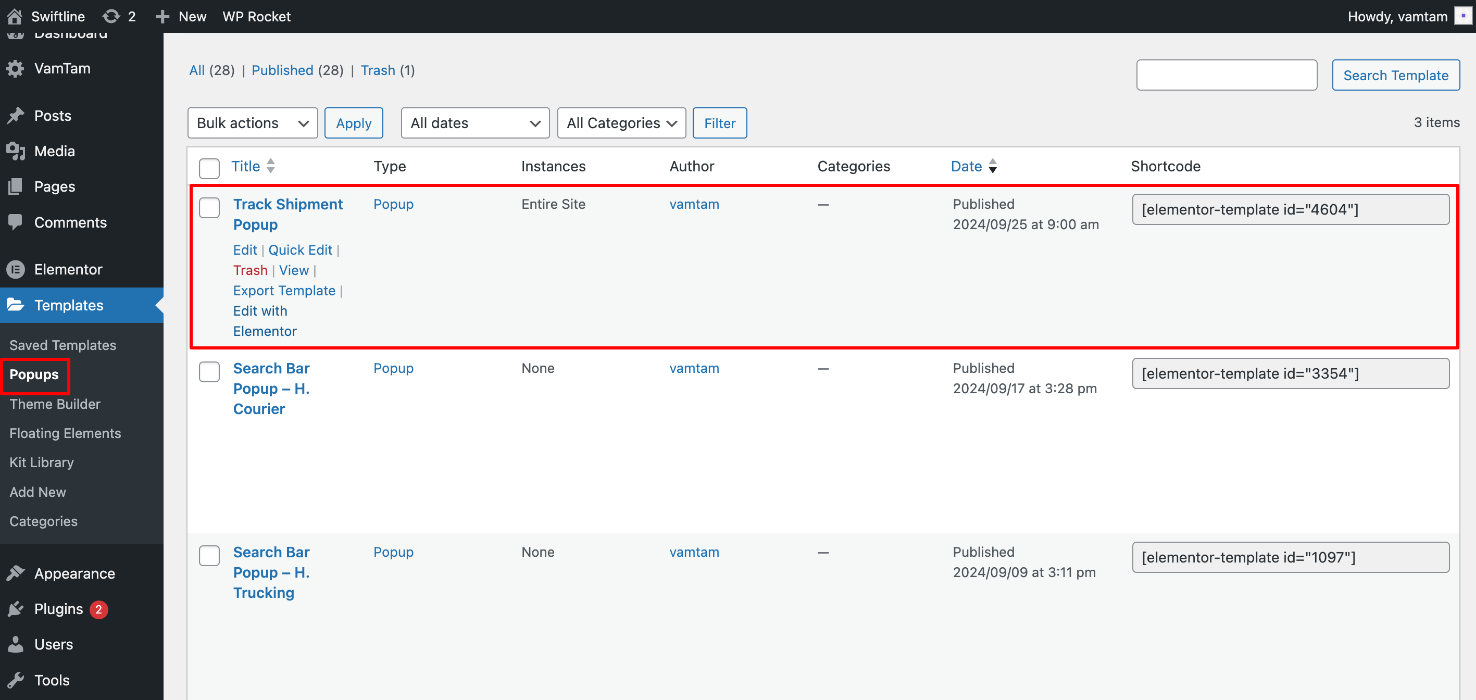Click inside the template search input field

pyautogui.click(x=1227, y=75)
